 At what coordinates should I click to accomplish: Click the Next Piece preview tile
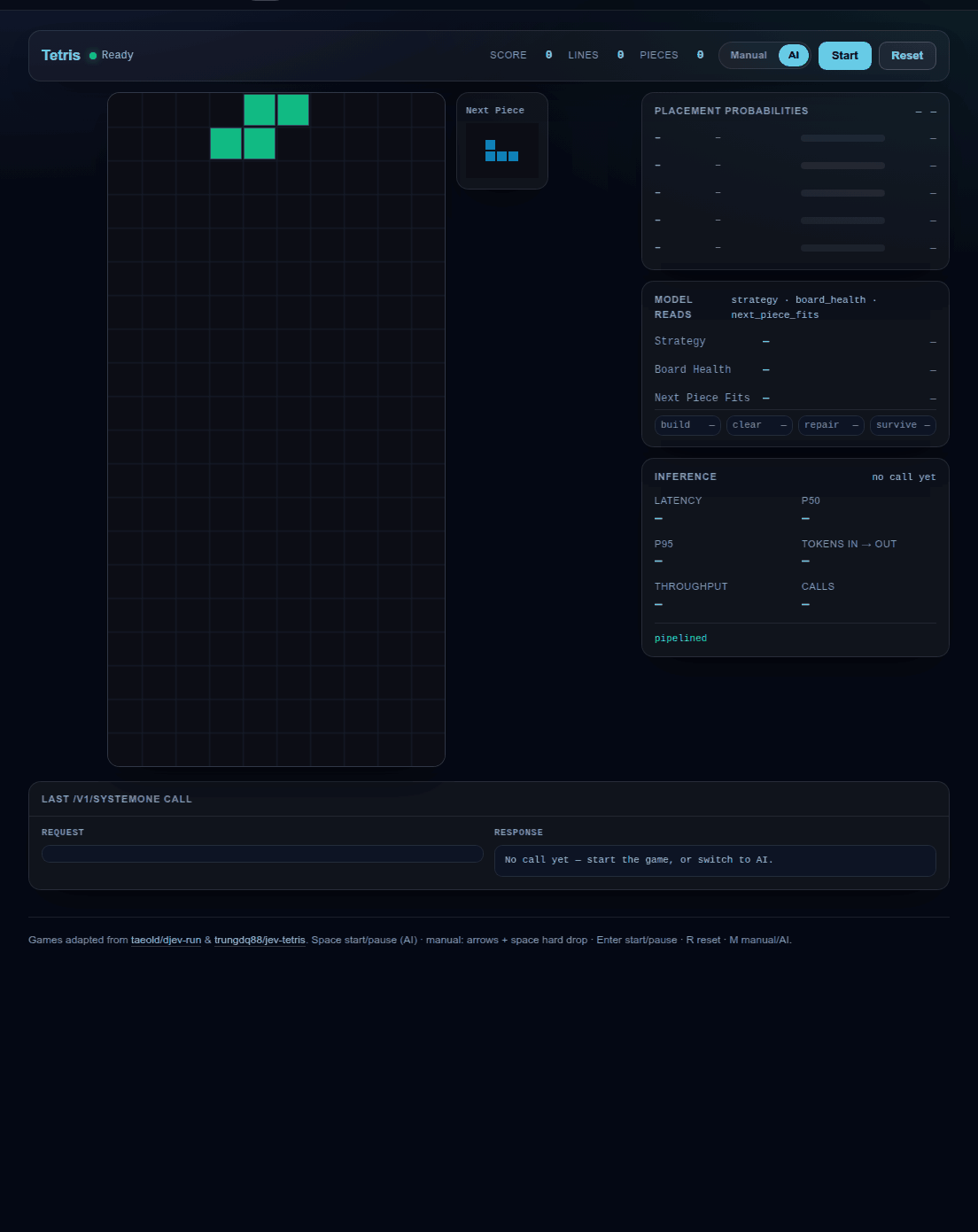502,151
